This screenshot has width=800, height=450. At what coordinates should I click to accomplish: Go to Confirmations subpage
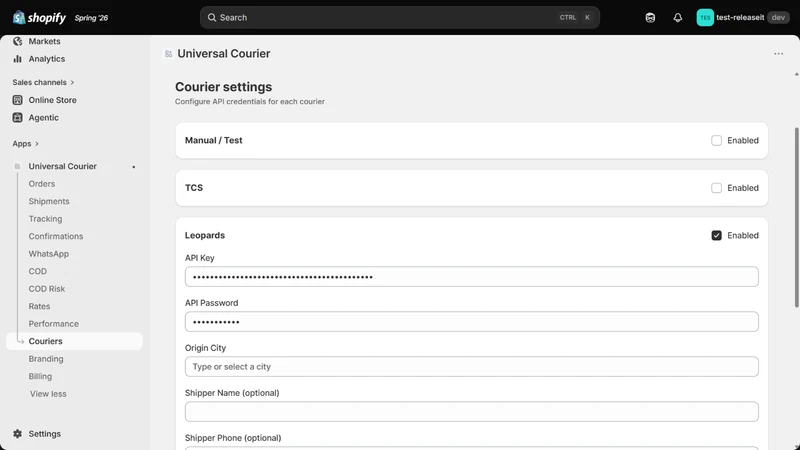click(x=56, y=236)
